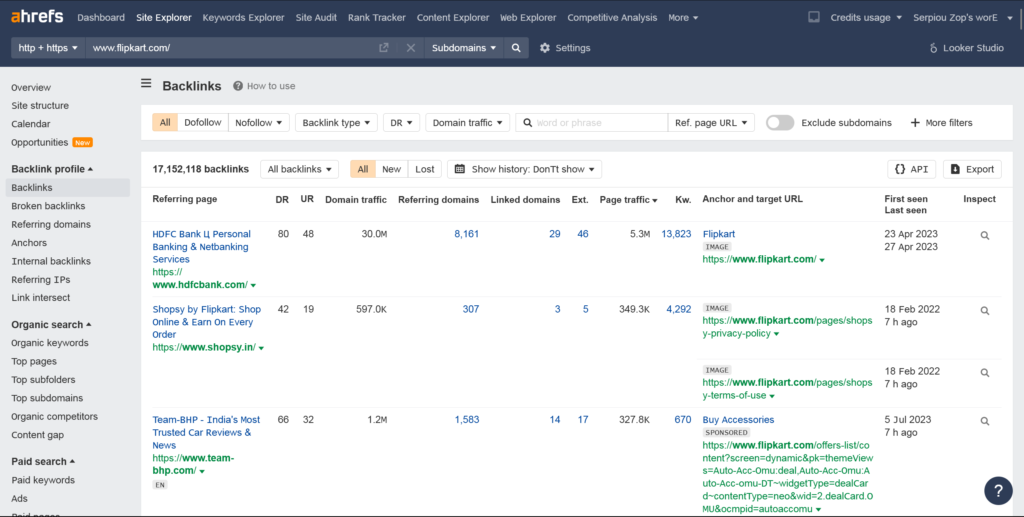Screen dimensions: 1024x517
Task: Open Domain traffic filter dropdown
Action: [x=468, y=123]
